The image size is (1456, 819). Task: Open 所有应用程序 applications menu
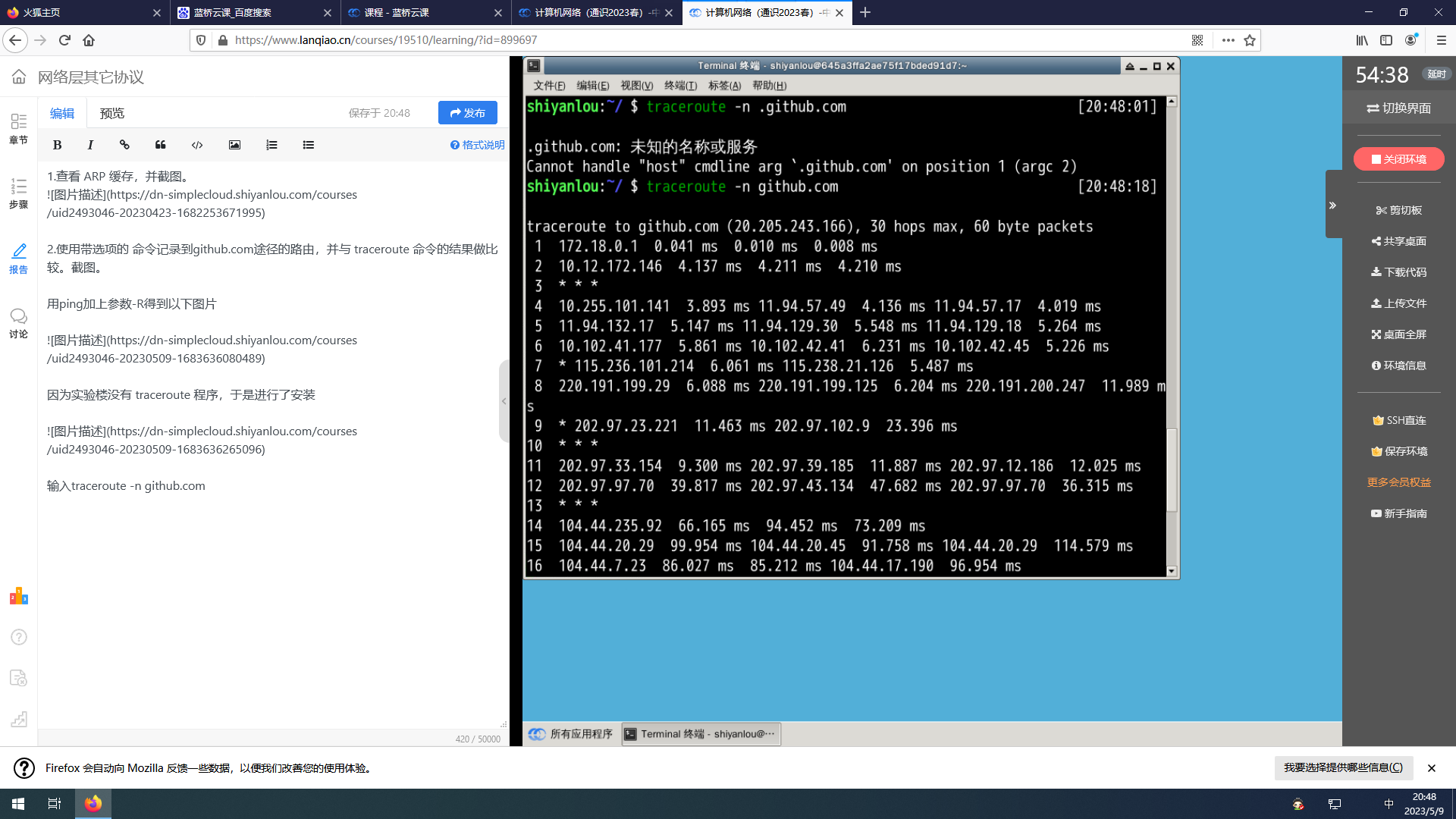pos(571,734)
